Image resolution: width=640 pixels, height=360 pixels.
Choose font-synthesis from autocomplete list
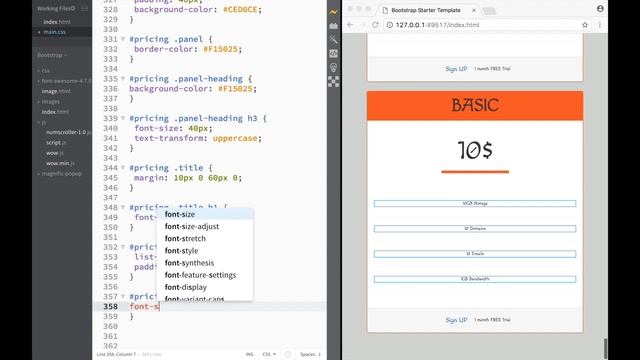point(205,263)
